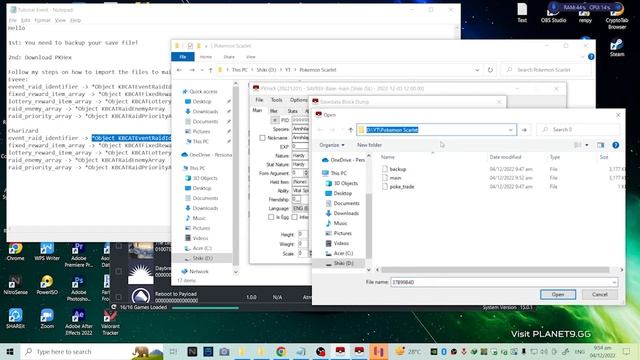Select Network in Explorer navigation pane
This screenshot has width=640, height=360.
[195, 271]
